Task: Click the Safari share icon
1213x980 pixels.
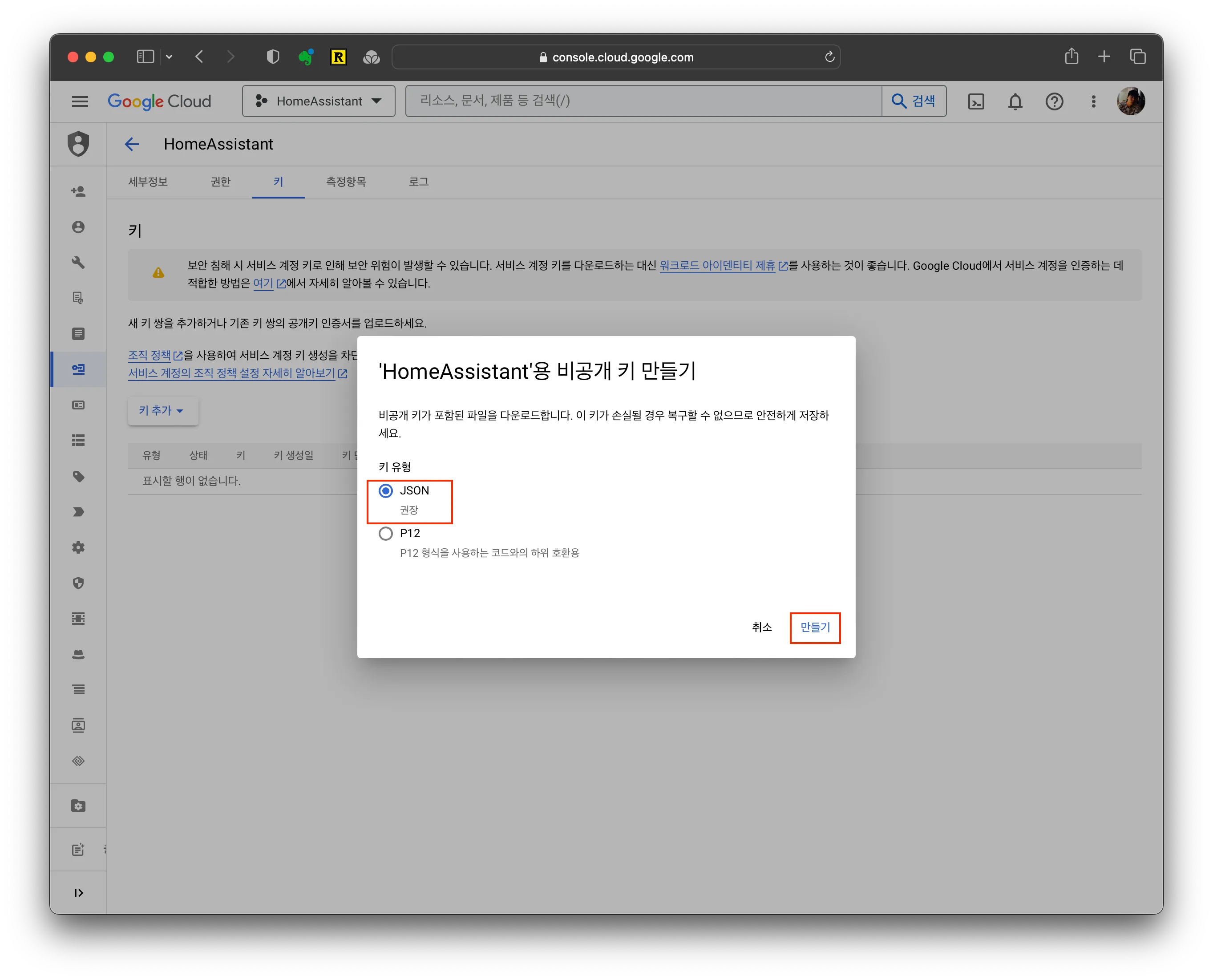Action: [1071, 57]
